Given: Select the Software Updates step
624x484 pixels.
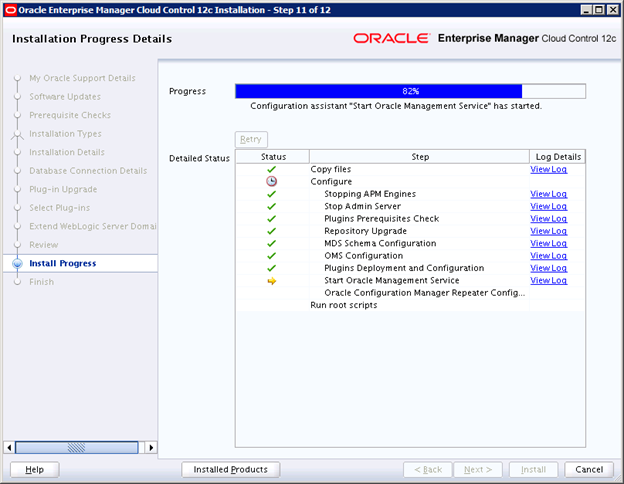Looking at the screenshot, I should pos(65,97).
